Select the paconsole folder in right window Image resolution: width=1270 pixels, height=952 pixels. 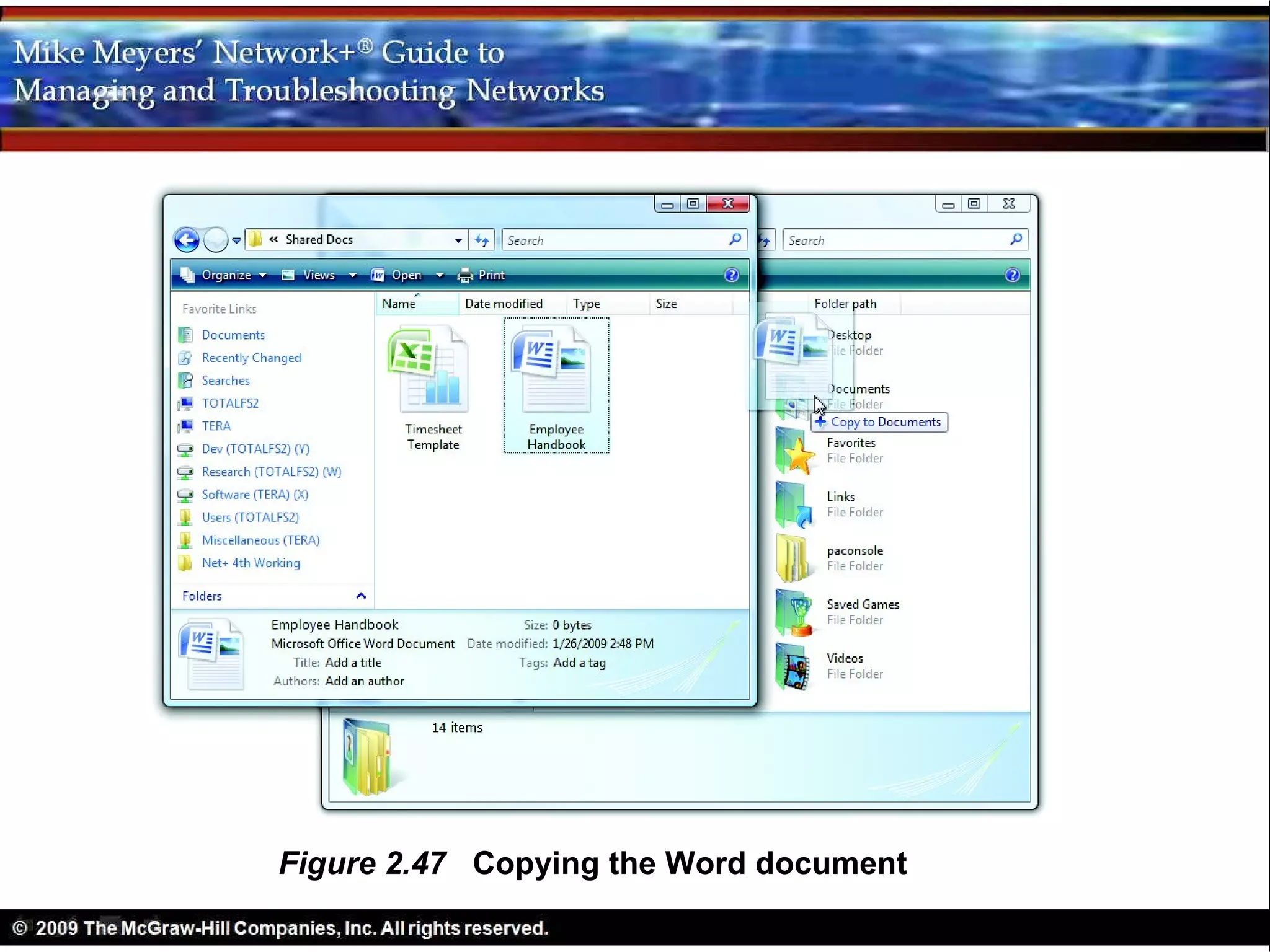point(855,551)
